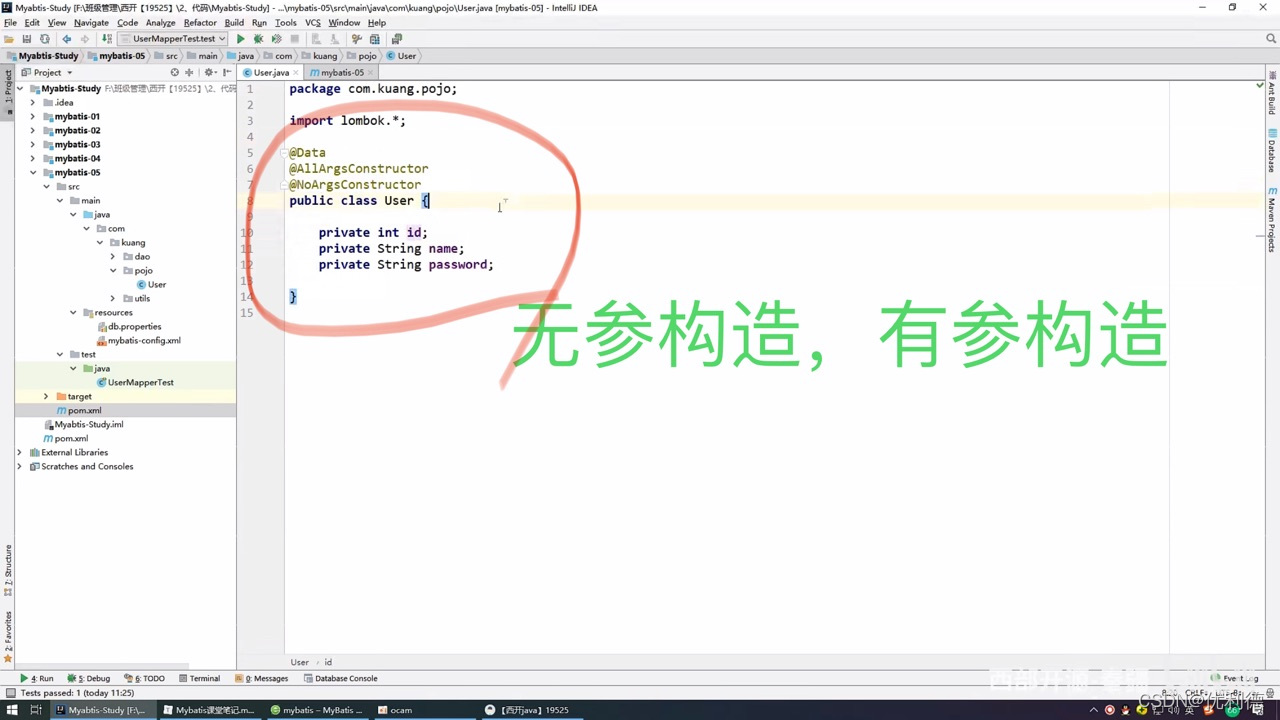Switch to the mybatis-05 editor tab
The image size is (1280, 720).
pos(342,72)
